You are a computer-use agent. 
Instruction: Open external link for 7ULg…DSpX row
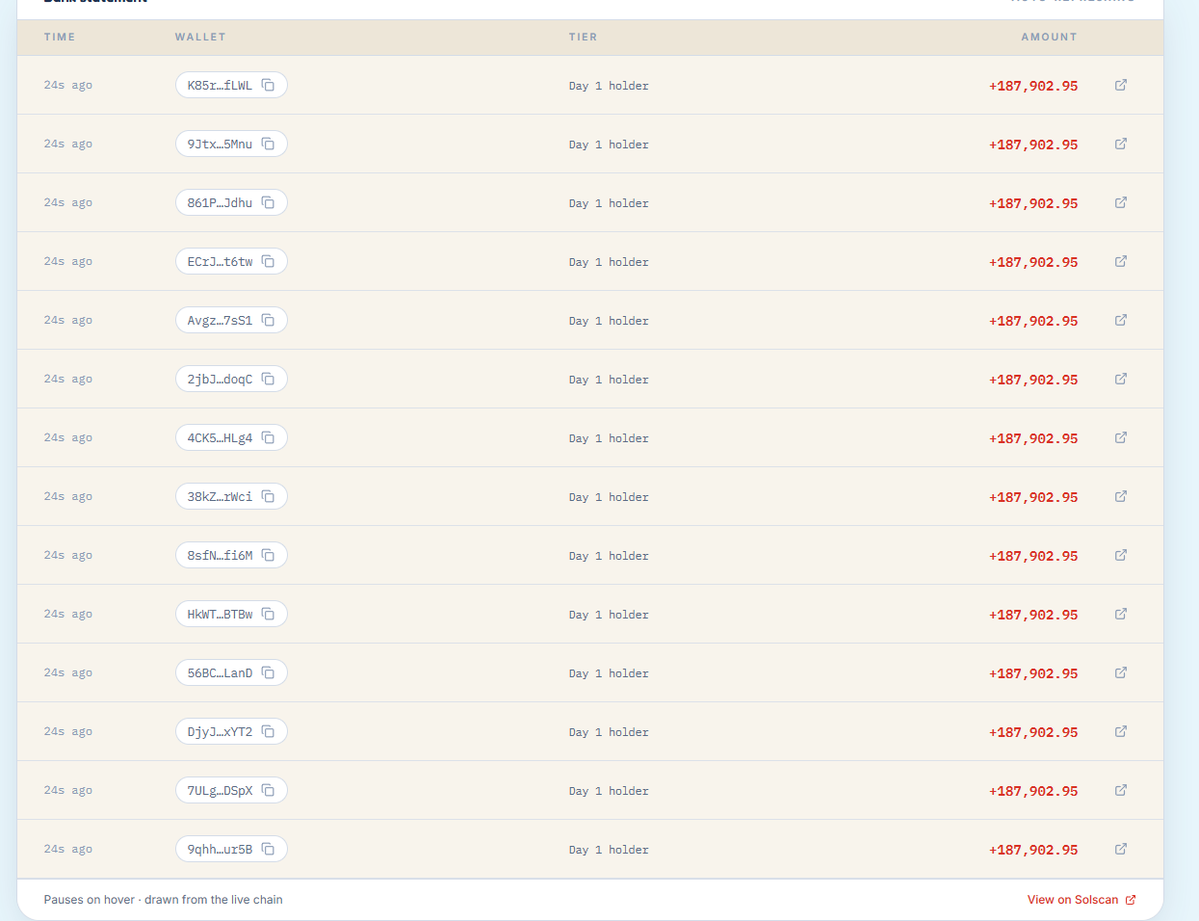(x=1121, y=790)
